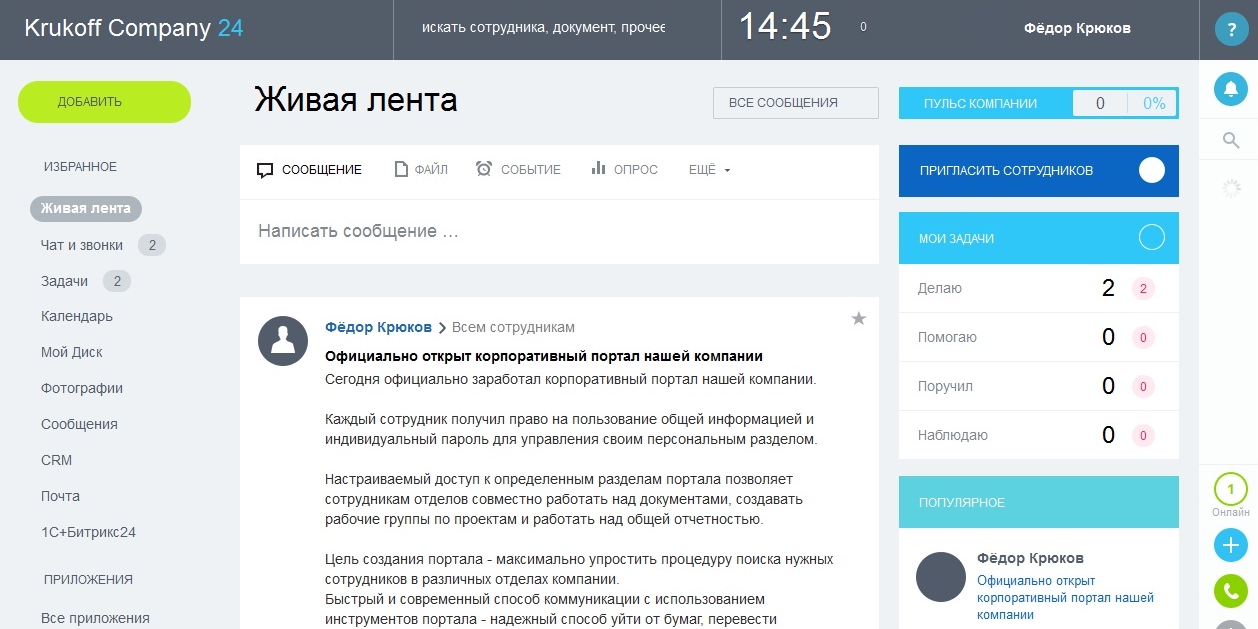
Task: Click the Чат и звонки counter badge 2
Action: (x=152, y=245)
